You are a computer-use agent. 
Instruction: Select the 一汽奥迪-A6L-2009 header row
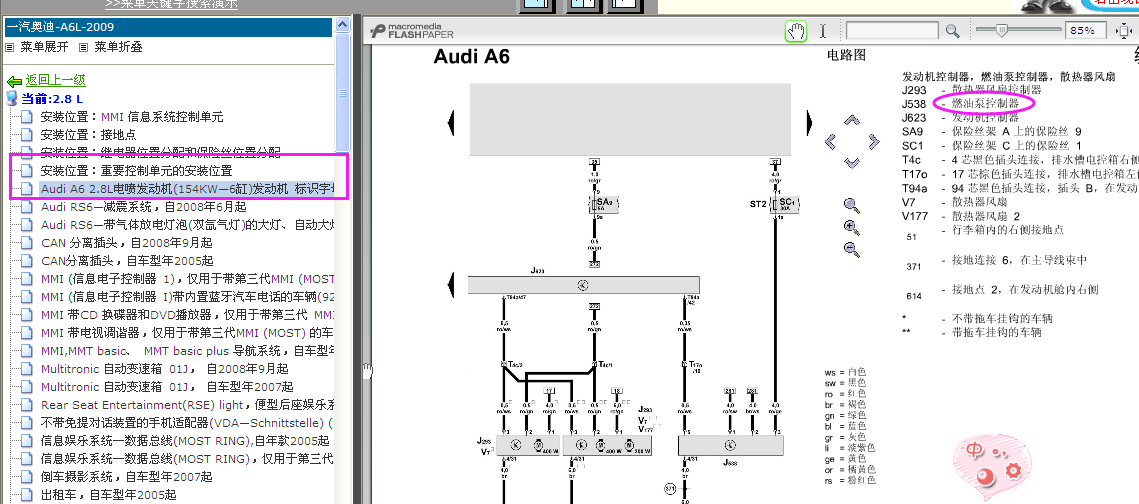pyautogui.click(x=168, y=28)
